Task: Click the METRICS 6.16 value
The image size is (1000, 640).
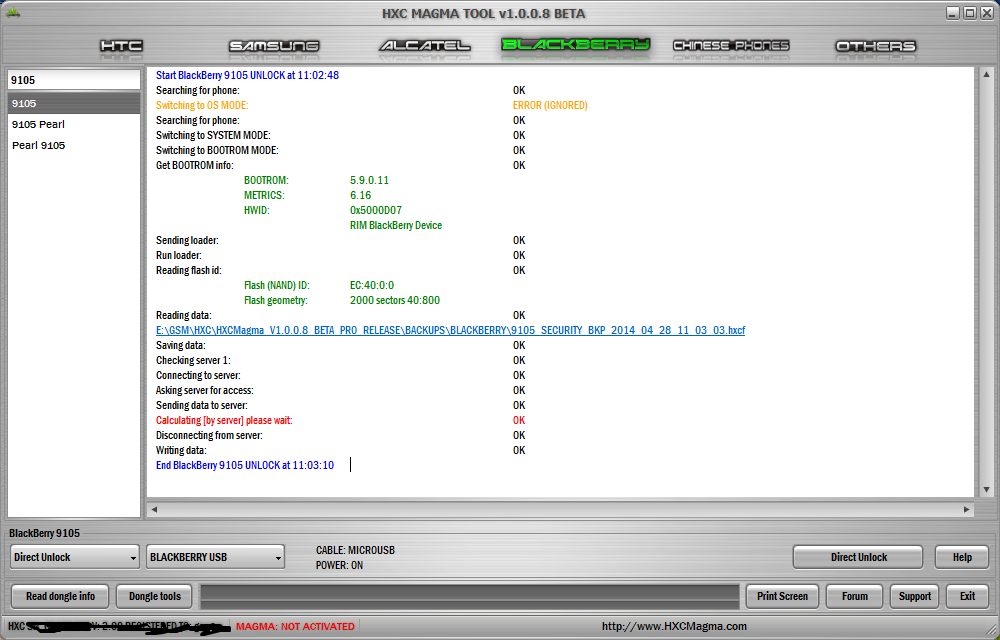Action: [360, 195]
